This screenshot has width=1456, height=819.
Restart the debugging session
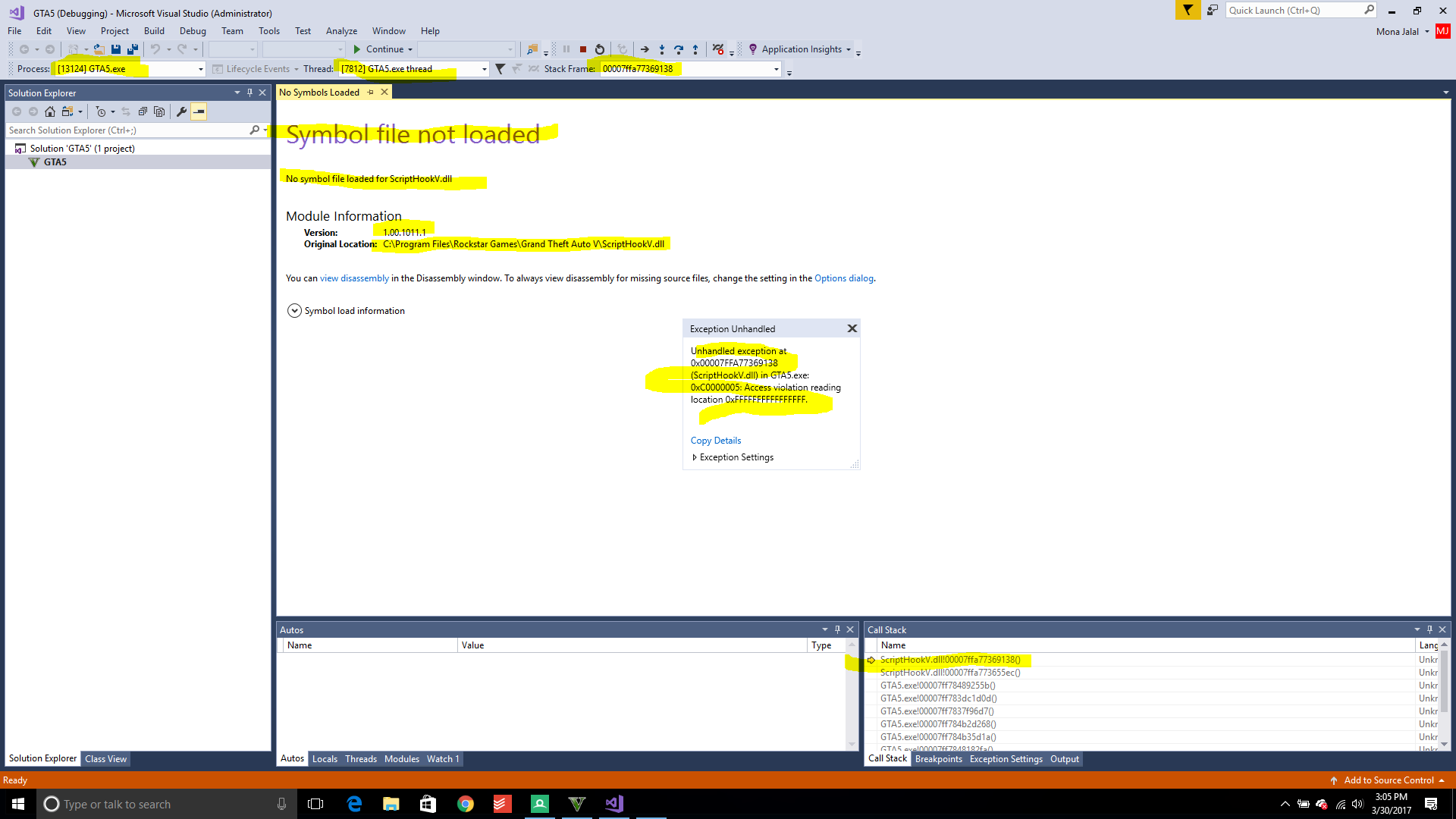600,49
